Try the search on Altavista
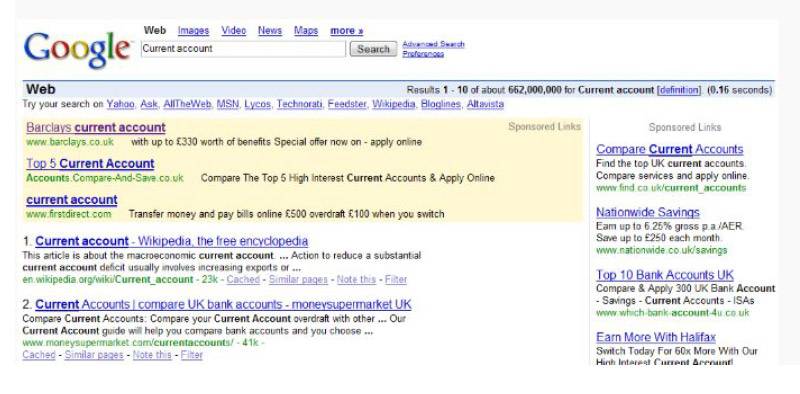 pos(485,104)
